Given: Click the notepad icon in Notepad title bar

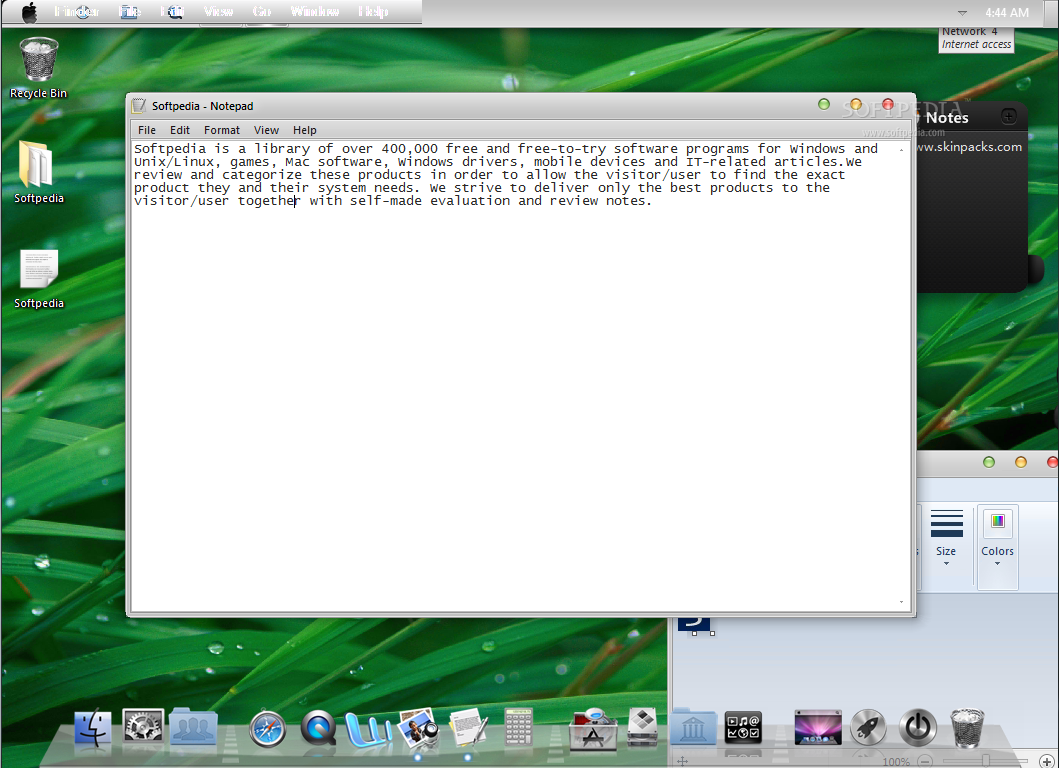Looking at the screenshot, I should 139,105.
